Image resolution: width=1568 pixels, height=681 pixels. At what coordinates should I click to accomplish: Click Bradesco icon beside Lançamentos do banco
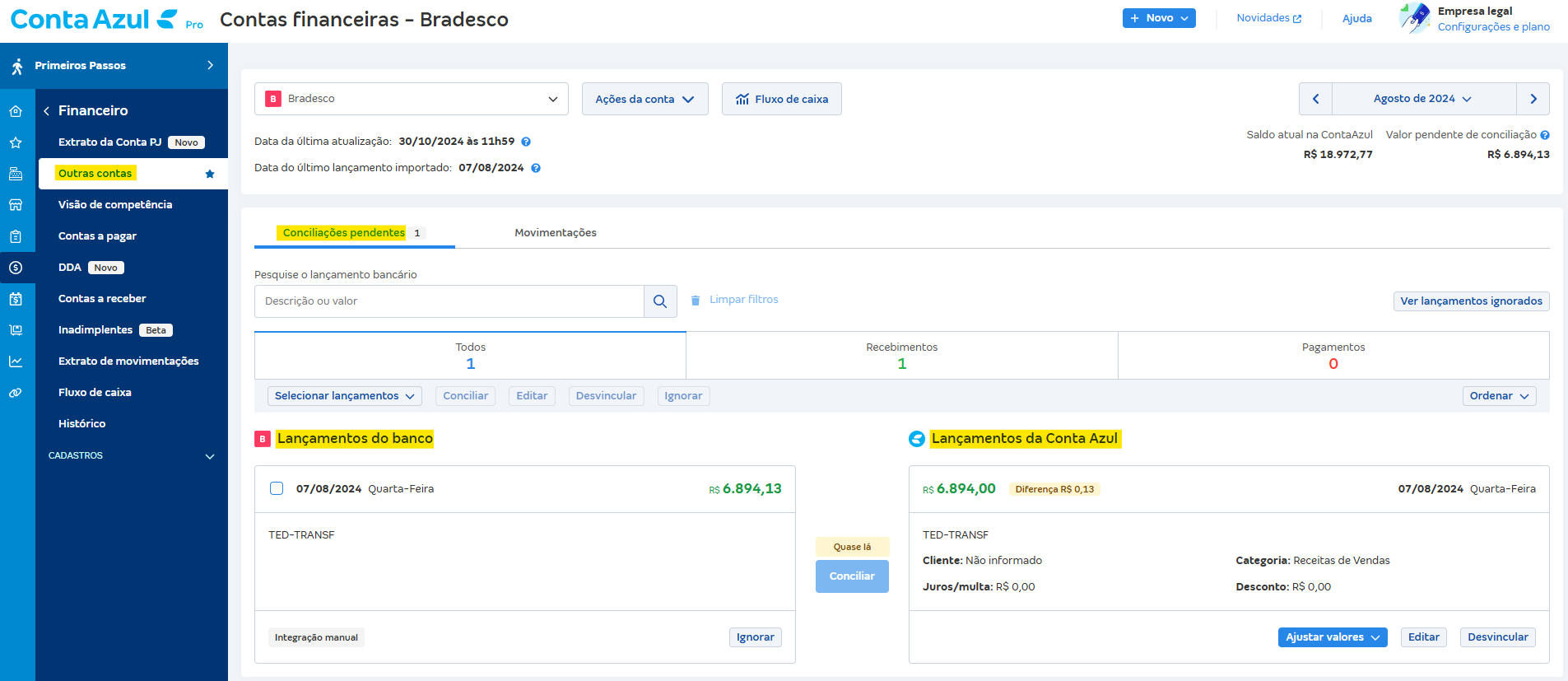pos(263,439)
